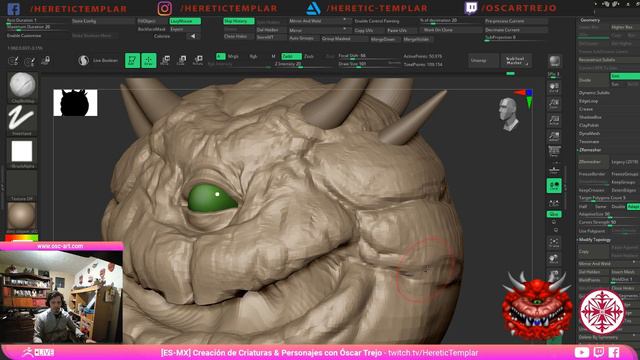Click the Move view icon in right shelf
640x360 pixels.
tap(554, 259)
